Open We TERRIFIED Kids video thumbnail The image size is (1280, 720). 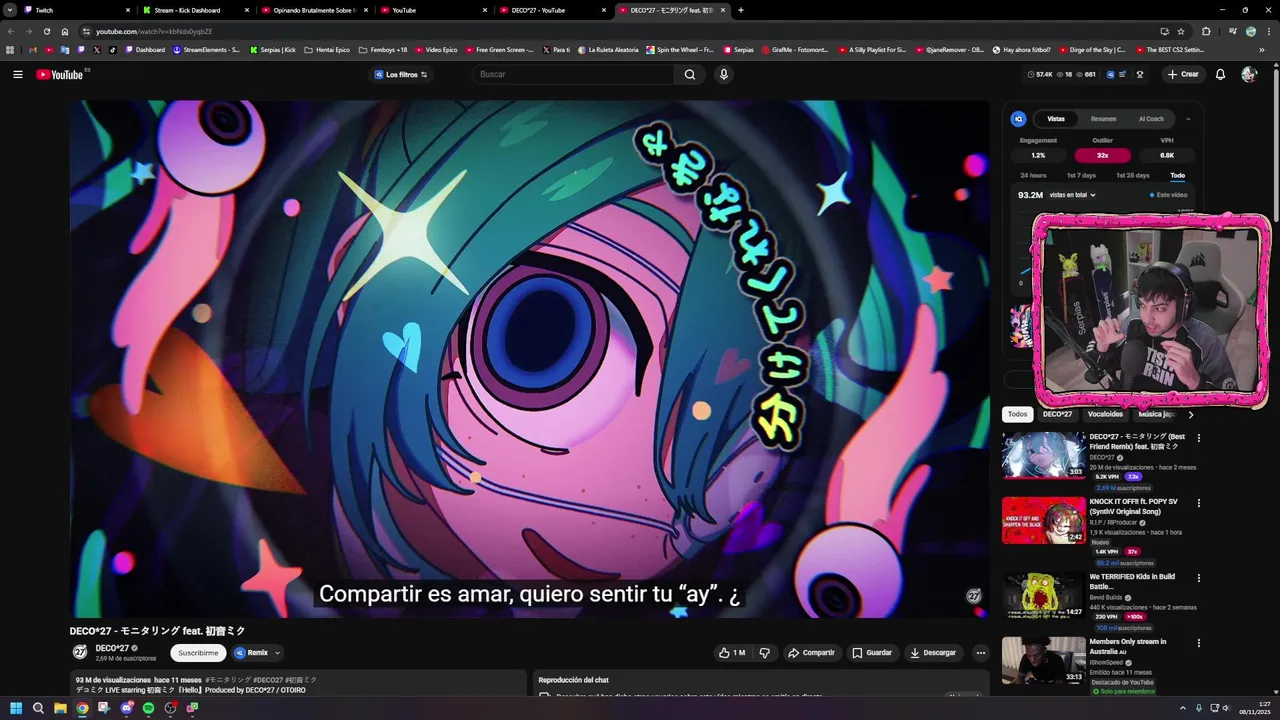1043,595
